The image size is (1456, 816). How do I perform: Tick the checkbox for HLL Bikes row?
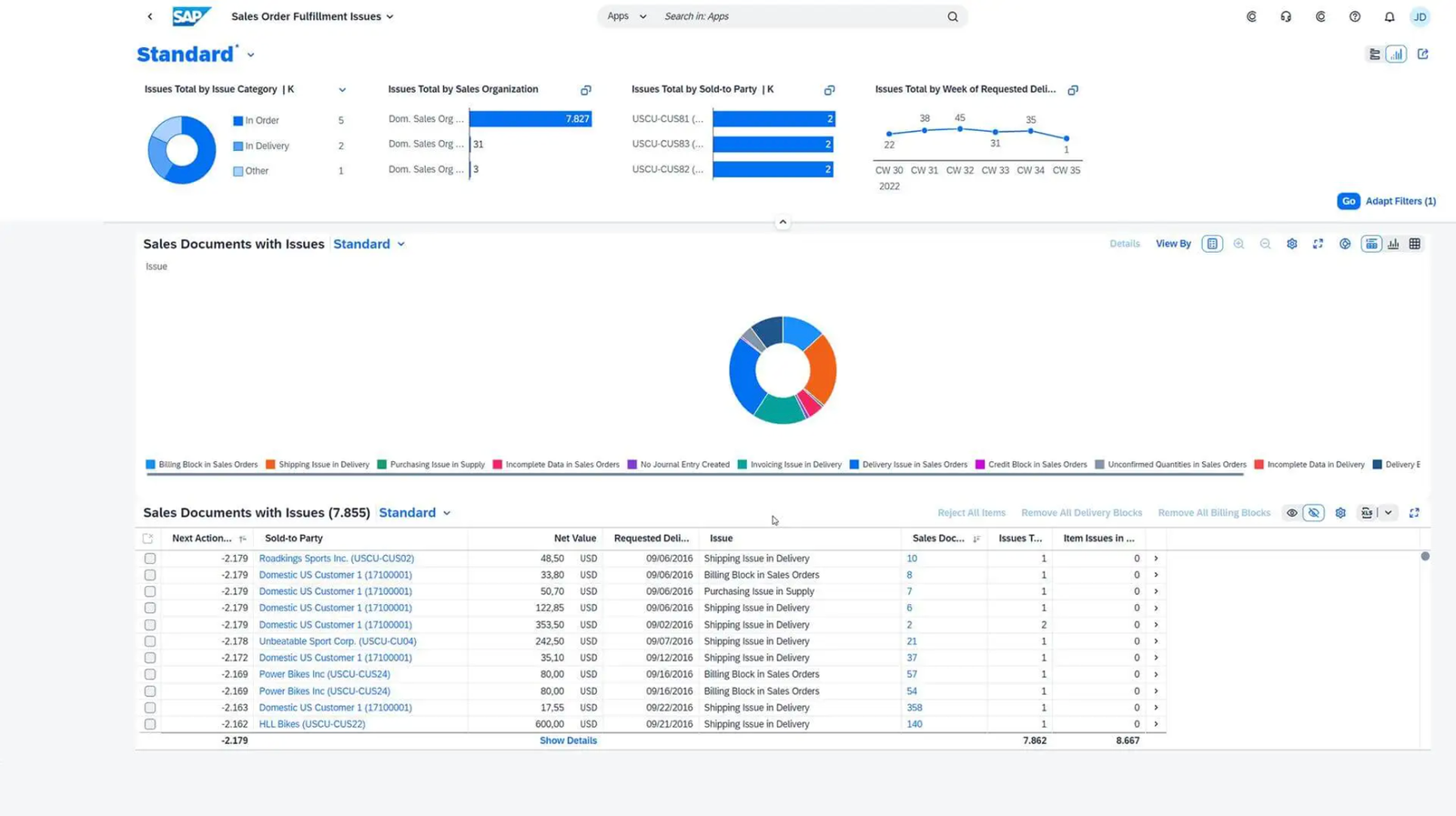[x=150, y=724]
